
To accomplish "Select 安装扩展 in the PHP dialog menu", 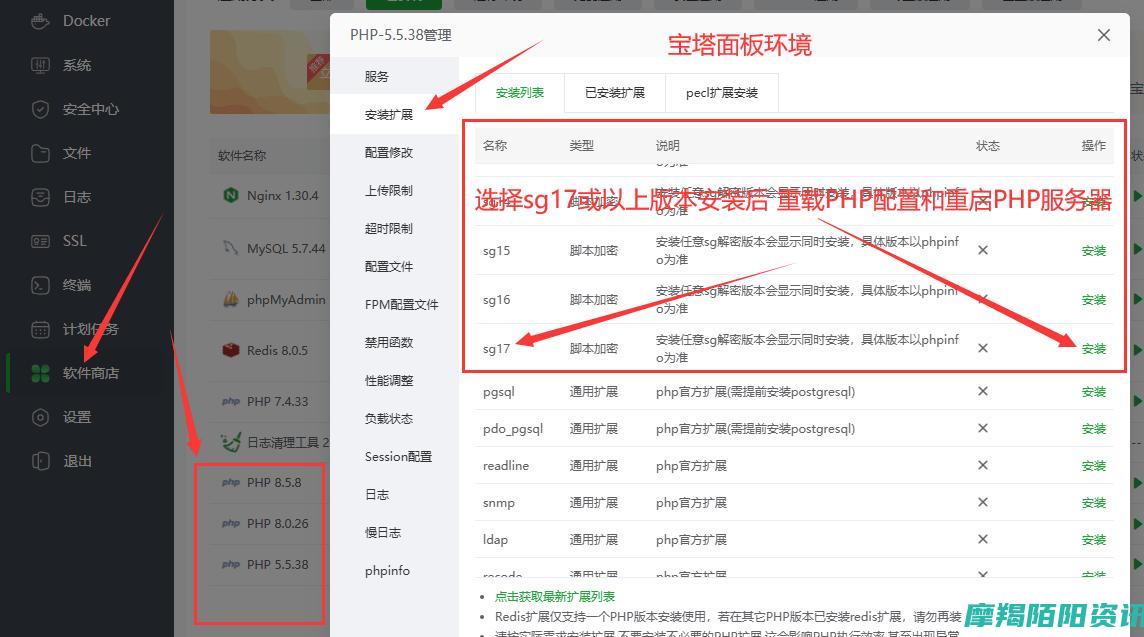I will point(389,115).
